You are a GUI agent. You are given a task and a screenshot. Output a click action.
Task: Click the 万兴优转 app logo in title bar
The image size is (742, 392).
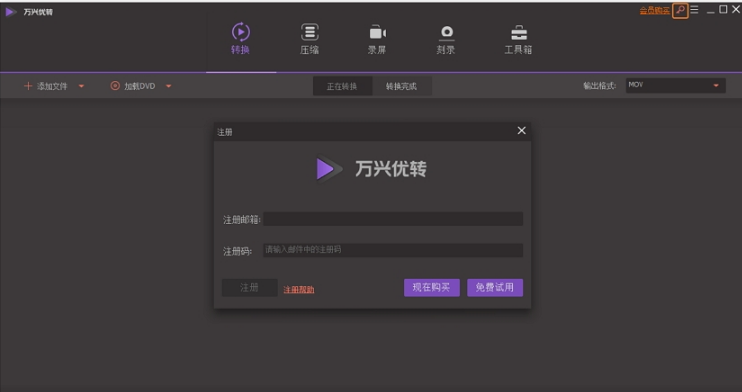tap(10, 12)
